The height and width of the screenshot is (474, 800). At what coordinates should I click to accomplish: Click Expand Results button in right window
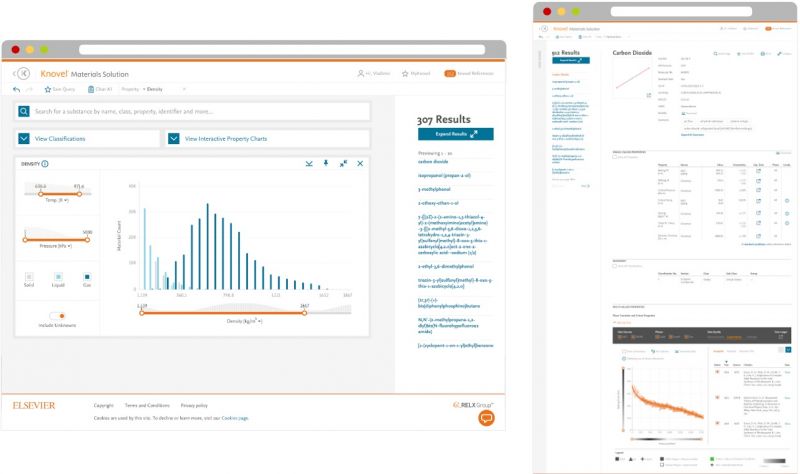[x=571, y=60]
